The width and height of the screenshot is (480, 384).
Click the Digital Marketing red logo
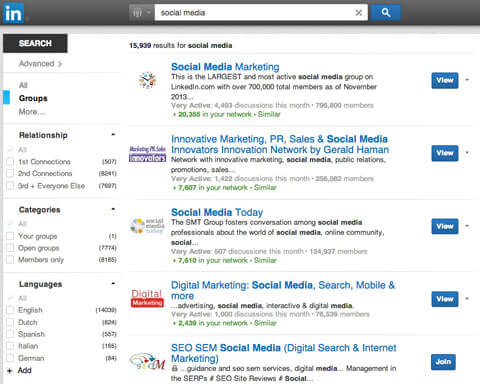pyautogui.click(x=147, y=298)
